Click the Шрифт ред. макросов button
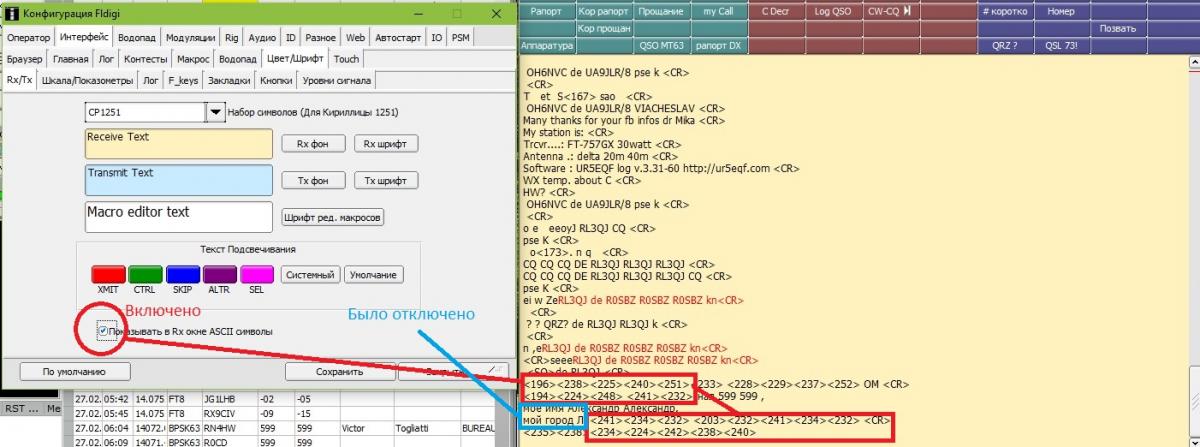Screen dimensions: 1200x447 point(333,217)
